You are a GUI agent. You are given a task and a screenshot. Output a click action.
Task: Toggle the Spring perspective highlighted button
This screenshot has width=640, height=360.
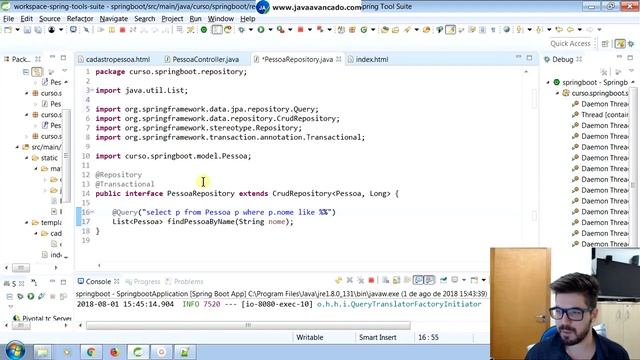(x=620, y=44)
